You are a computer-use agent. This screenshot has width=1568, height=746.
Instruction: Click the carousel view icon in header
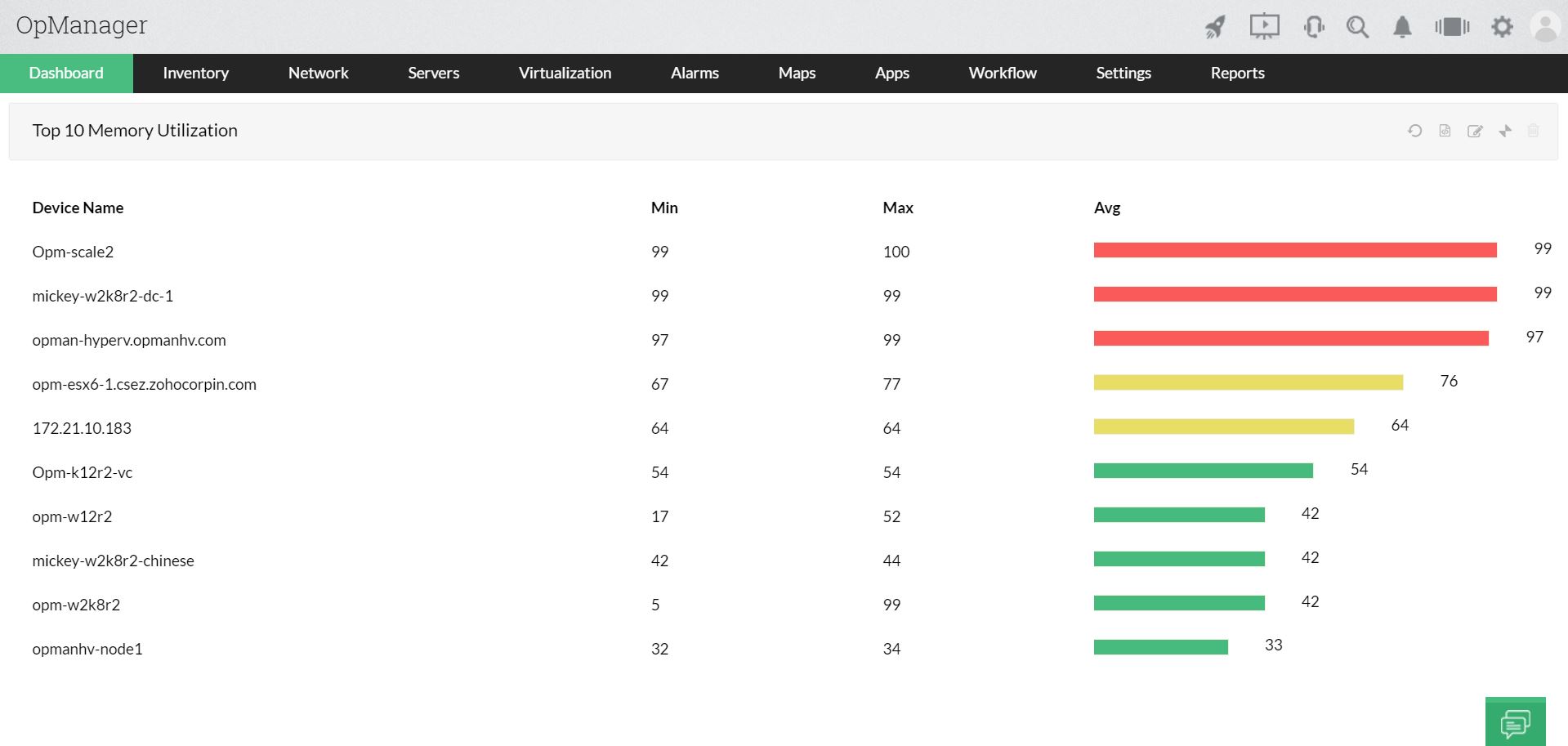click(x=1452, y=27)
